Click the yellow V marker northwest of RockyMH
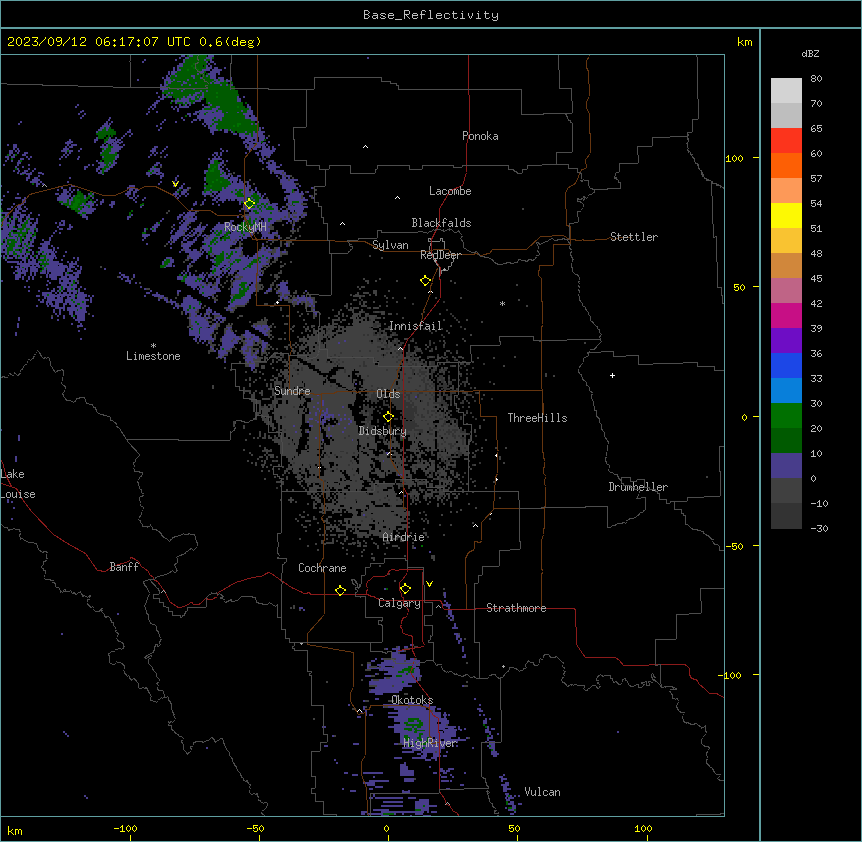 click(175, 184)
